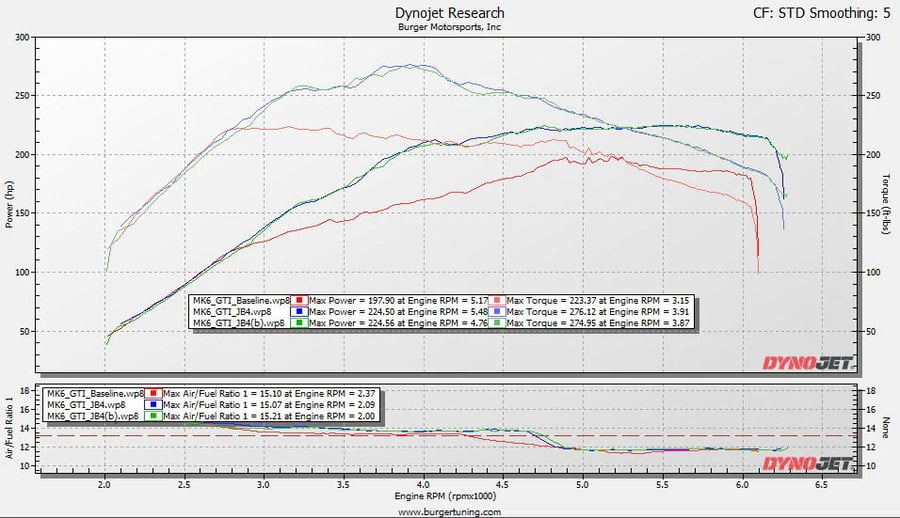The height and width of the screenshot is (518, 900).
Task: Click the Power (hp) axis label
Action: click(9, 204)
